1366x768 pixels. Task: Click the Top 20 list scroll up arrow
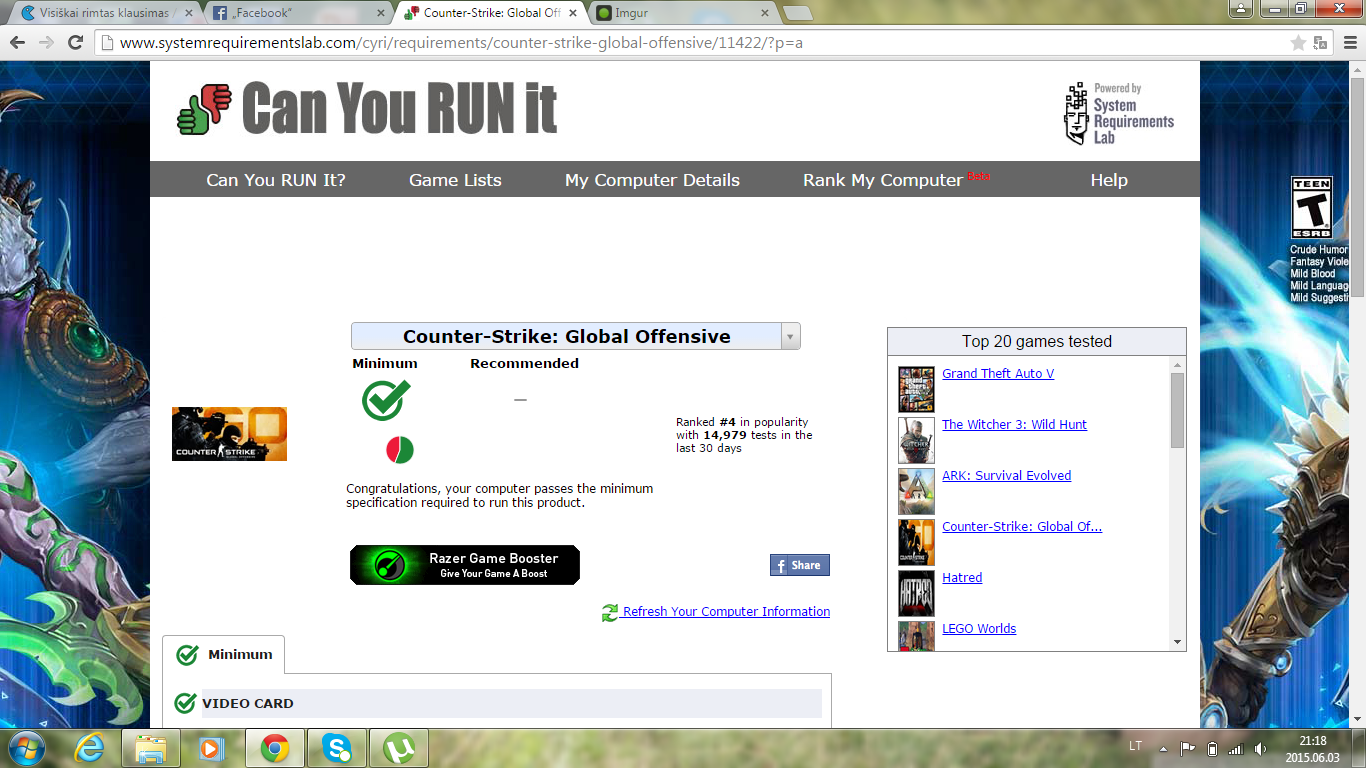point(1177,365)
